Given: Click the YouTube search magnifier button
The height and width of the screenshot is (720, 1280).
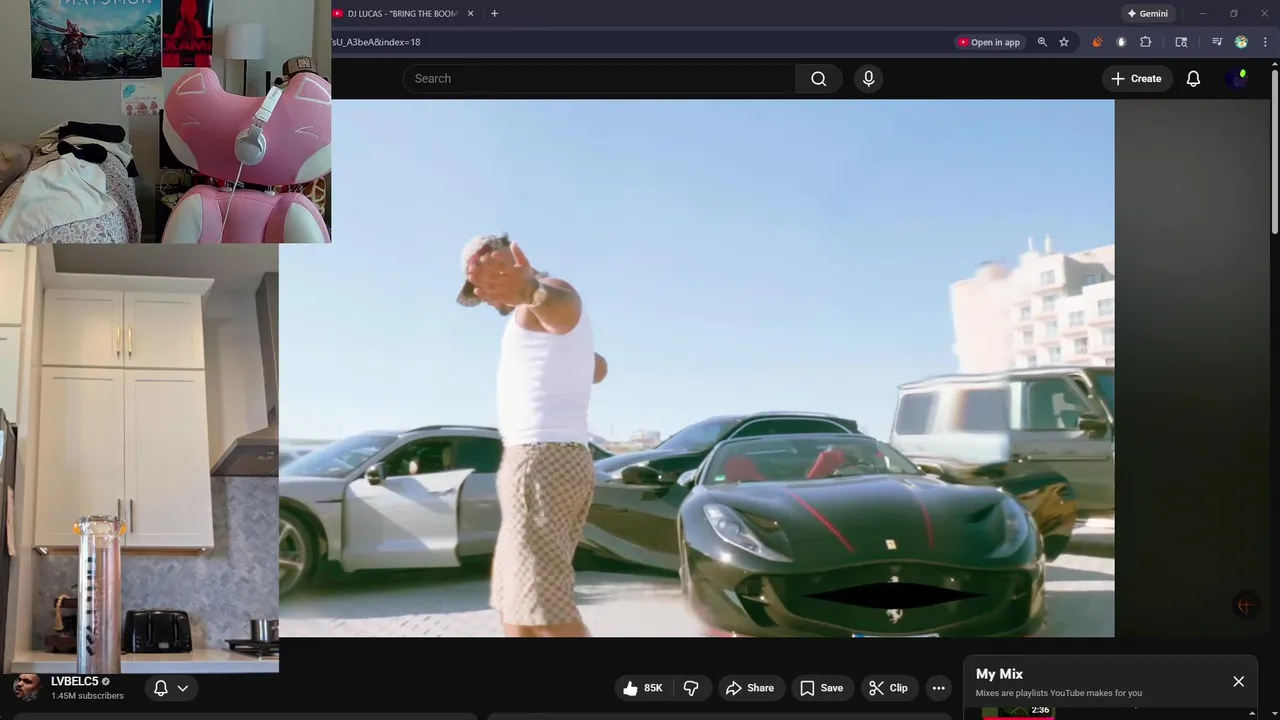Looking at the screenshot, I should 818,79.
